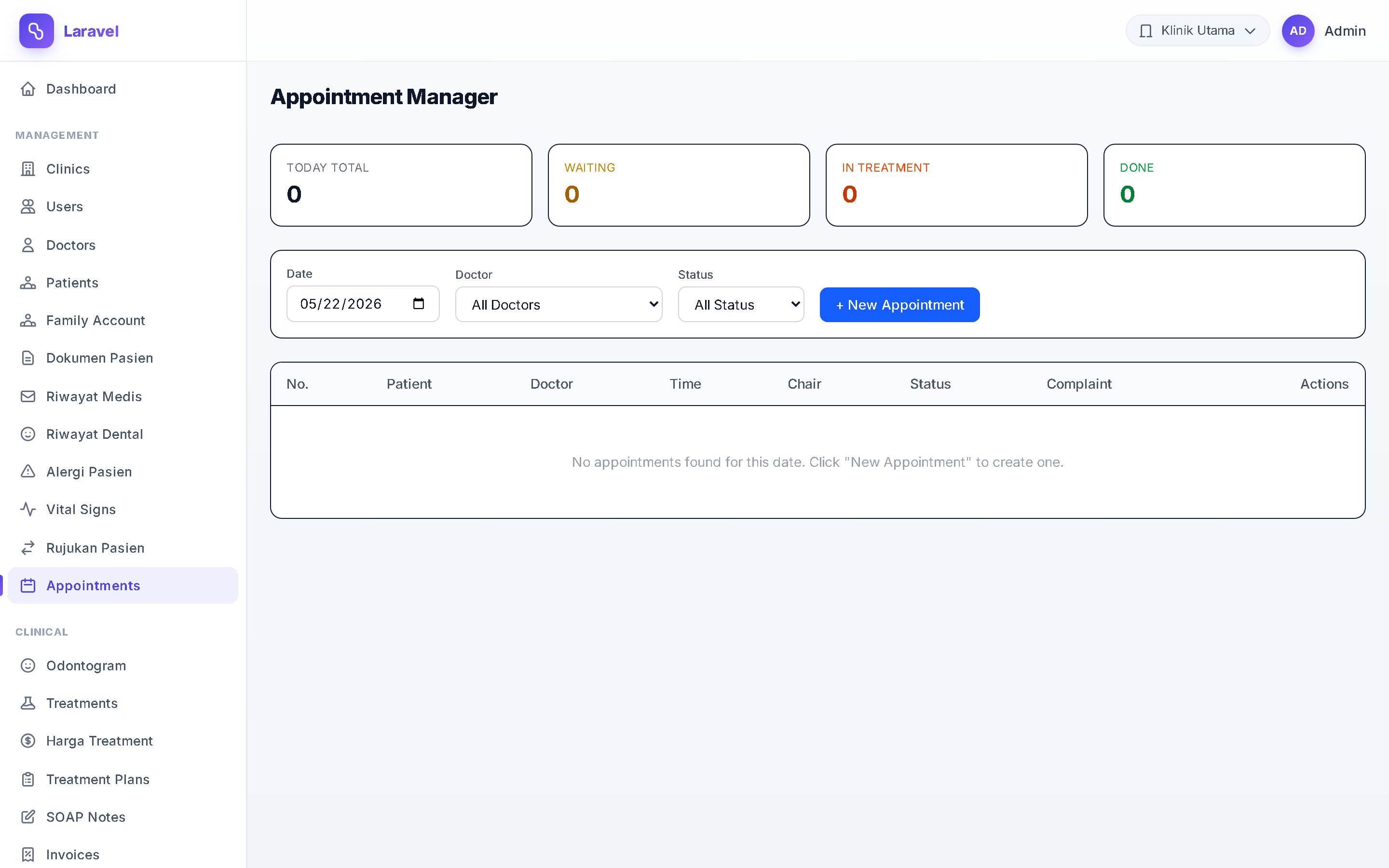The width and height of the screenshot is (1389, 868).
Task: Select Family Account menu item
Action: point(123,320)
